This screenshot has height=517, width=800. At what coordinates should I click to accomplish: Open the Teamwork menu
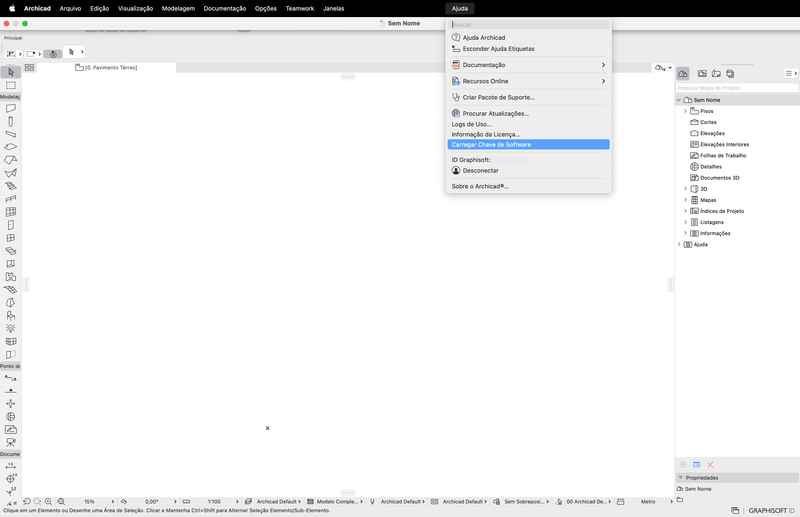(299, 8)
